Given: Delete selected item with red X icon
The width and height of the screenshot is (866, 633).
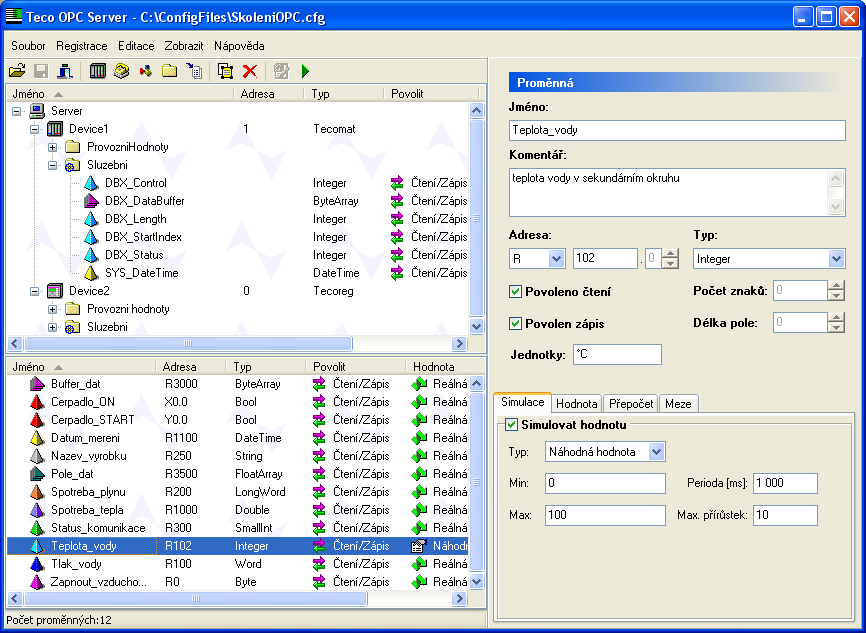Looking at the screenshot, I should click(250, 71).
